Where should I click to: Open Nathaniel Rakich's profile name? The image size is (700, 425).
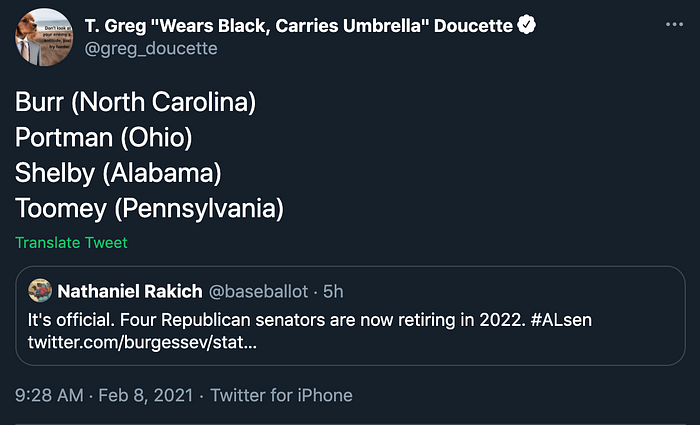click(x=130, y=291)
